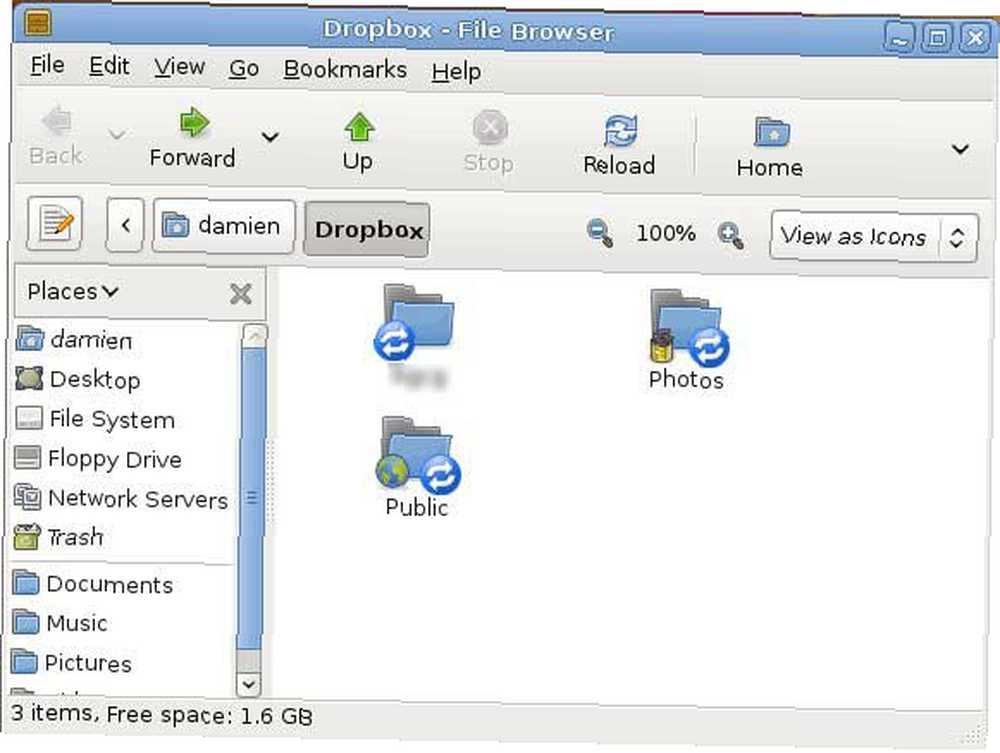The image size is (1000, 753).
Task: Go Forward with the green arrow
Action: click(x=193, y=138)
